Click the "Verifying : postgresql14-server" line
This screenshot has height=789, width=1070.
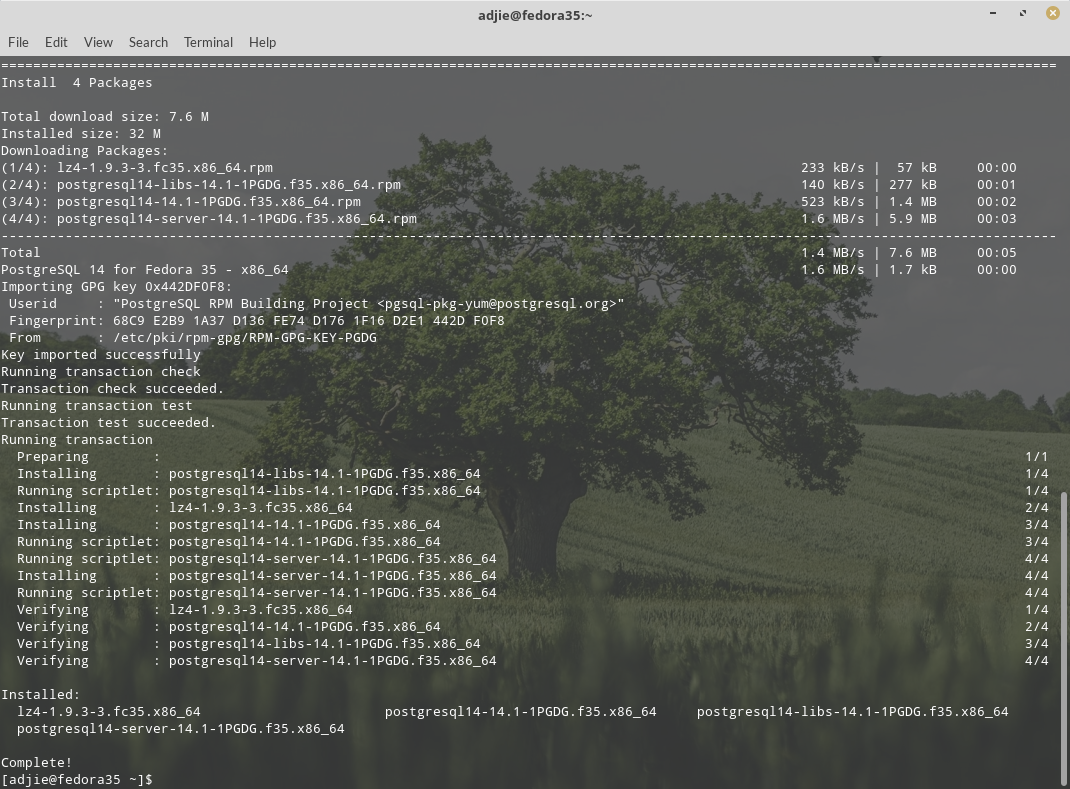click(x=257, y=661)
